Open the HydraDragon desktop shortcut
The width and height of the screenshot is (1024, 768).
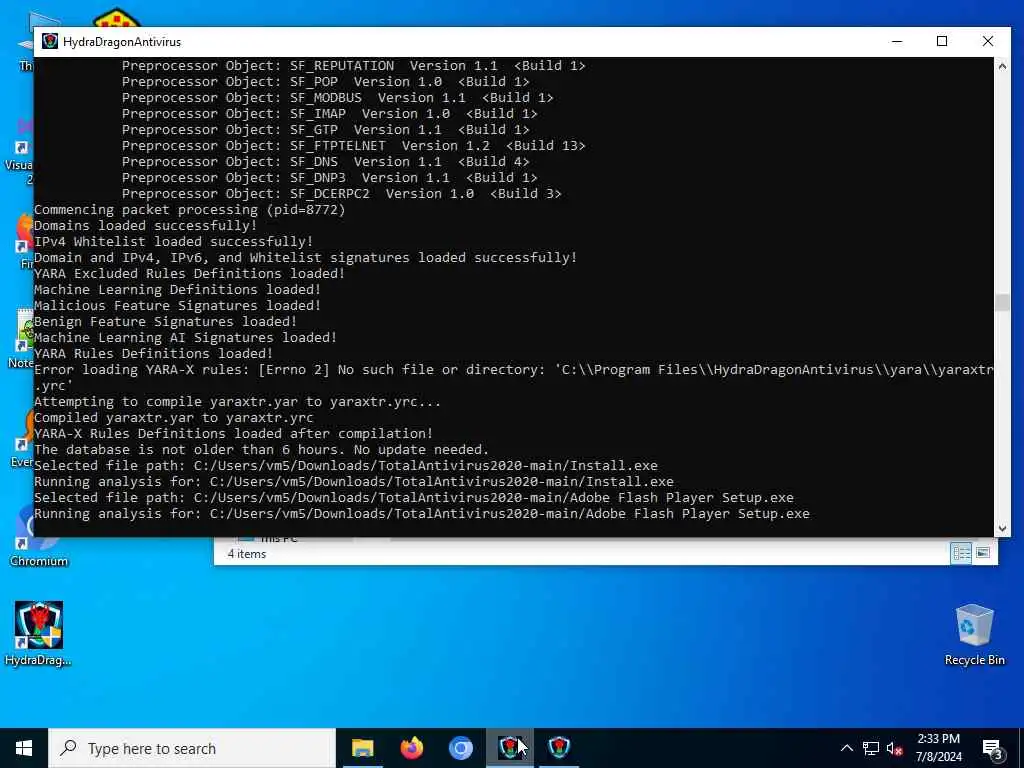[39, 633]
